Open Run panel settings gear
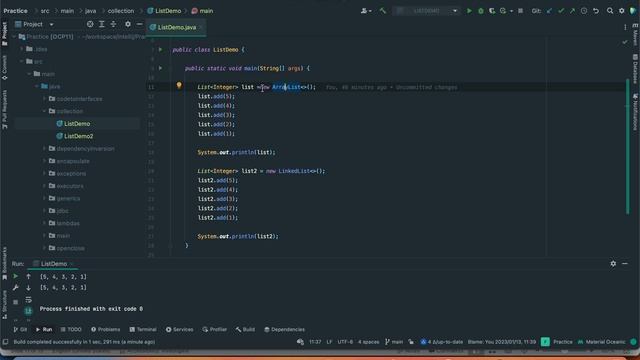Image resolution: width=640 pixels, height=360 pixels. pyautogui.click(x=613, y=264)
